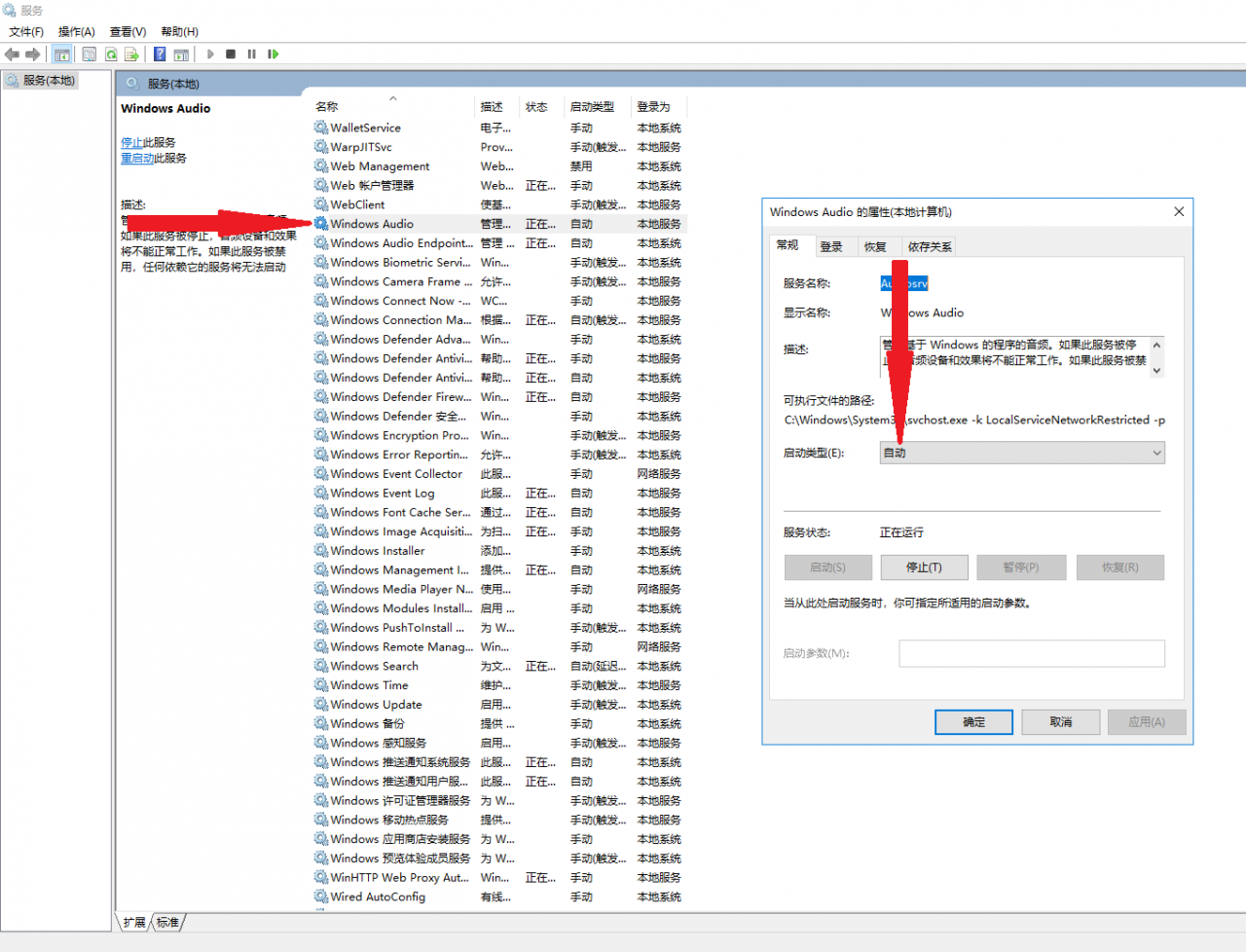Viewport: 1246px width, 952px height.
Task: Sort by the 启动类型 column header
Action: click(x=597, y=107)
